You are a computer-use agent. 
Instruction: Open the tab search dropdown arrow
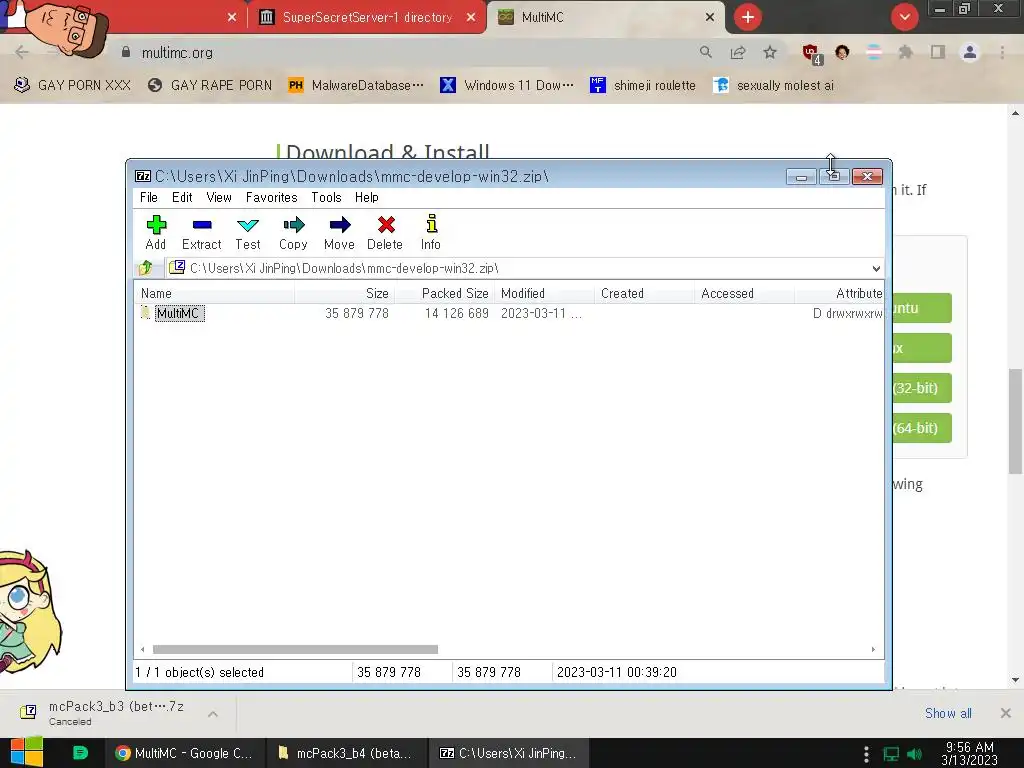tap(904, 17)
